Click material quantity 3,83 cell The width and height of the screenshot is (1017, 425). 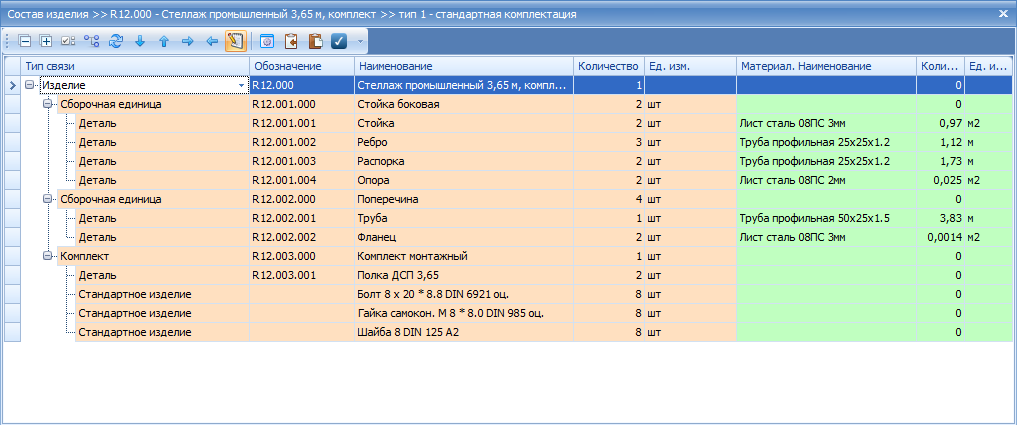[x=940, y=219]
